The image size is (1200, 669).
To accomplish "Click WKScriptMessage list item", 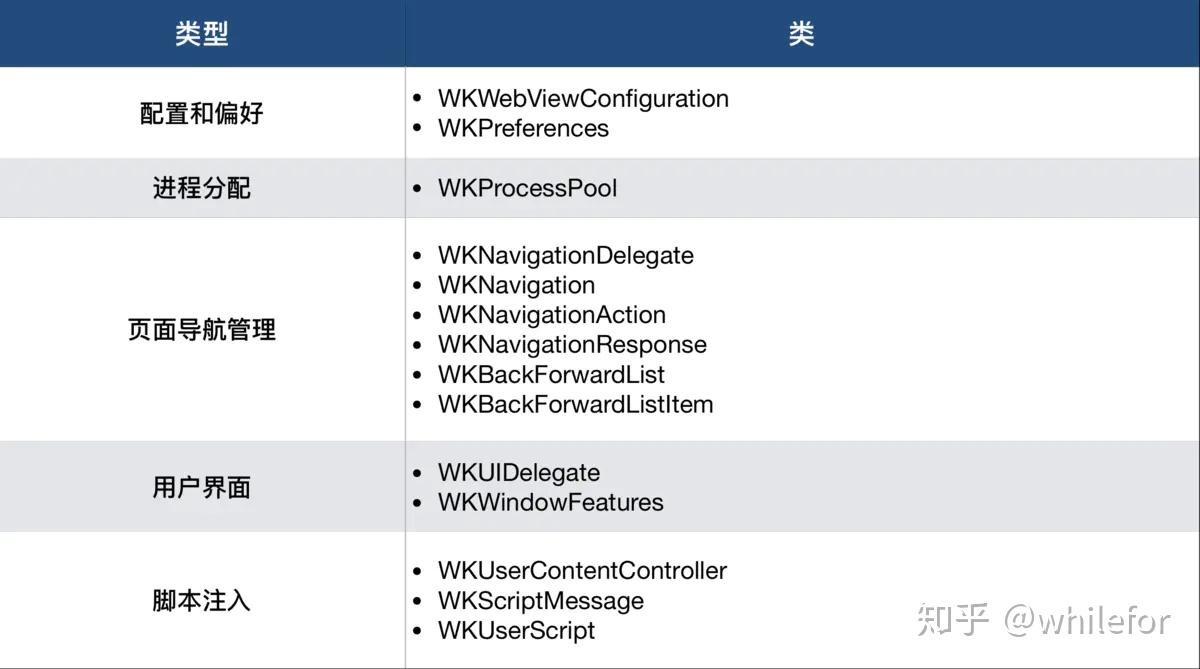I will tap(540, 601).
